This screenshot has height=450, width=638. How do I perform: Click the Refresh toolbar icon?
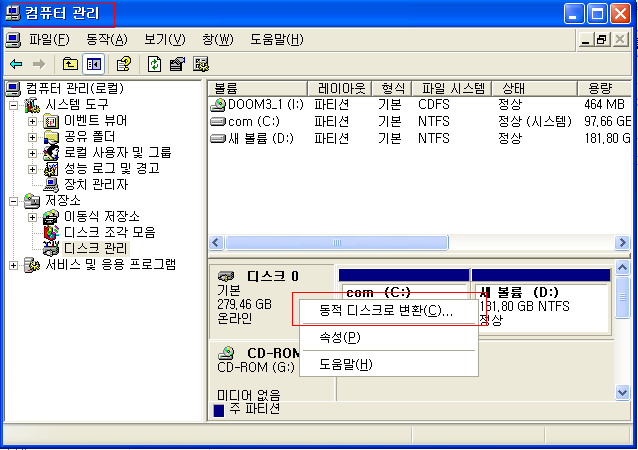coord(154,64)
